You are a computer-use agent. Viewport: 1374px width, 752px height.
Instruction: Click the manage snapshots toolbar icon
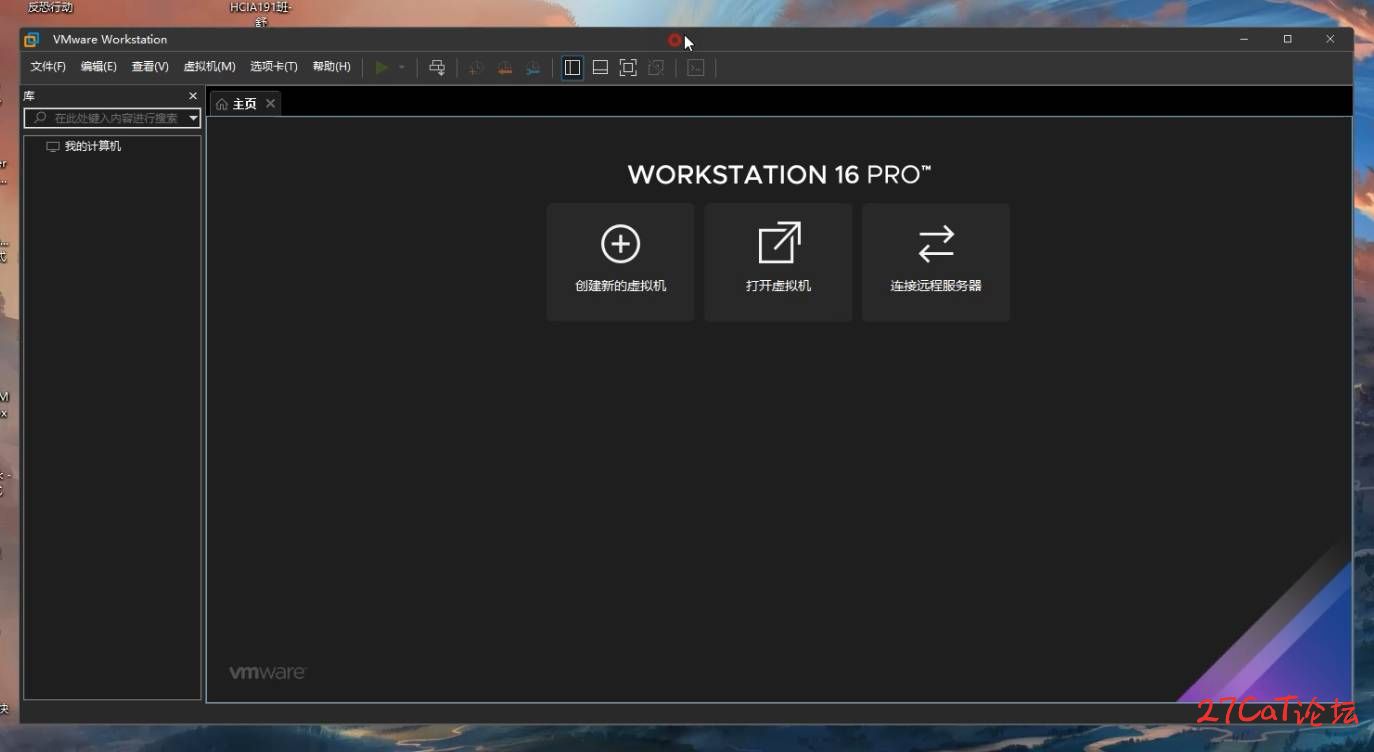[x=533, y=68]
